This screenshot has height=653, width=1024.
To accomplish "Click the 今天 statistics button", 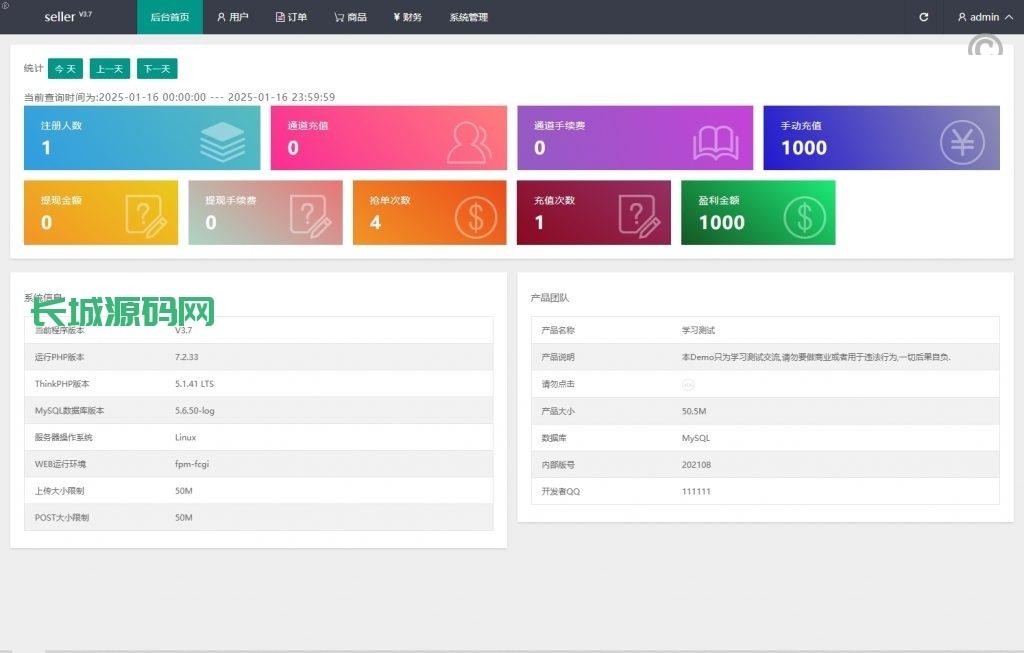I will [x=65, y=68].
